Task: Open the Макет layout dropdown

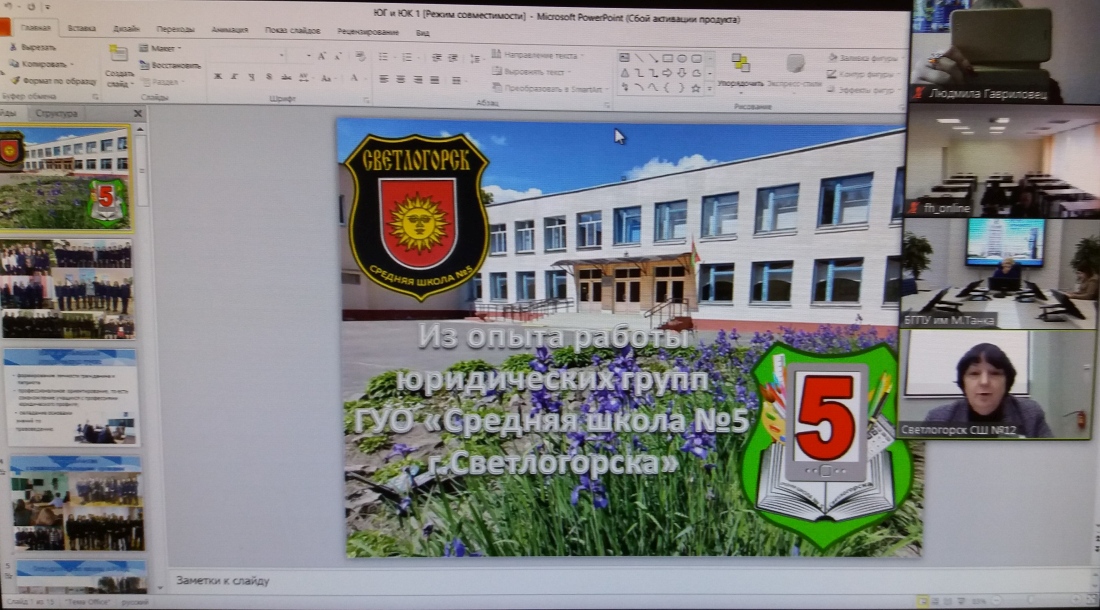Action: [163, 47]
